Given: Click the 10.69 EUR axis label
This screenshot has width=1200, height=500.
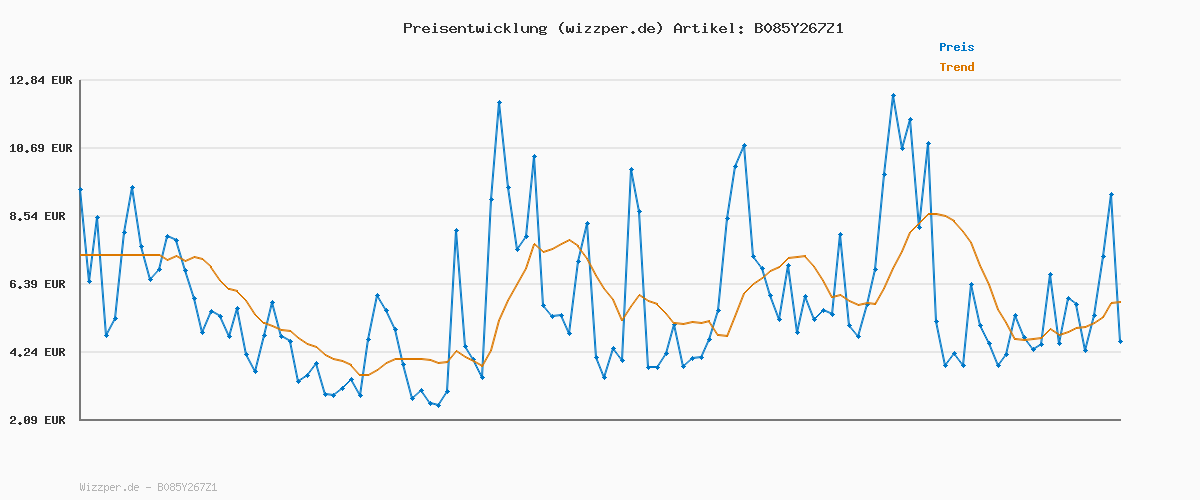Looking at the screenshot, I should point(40,148).
